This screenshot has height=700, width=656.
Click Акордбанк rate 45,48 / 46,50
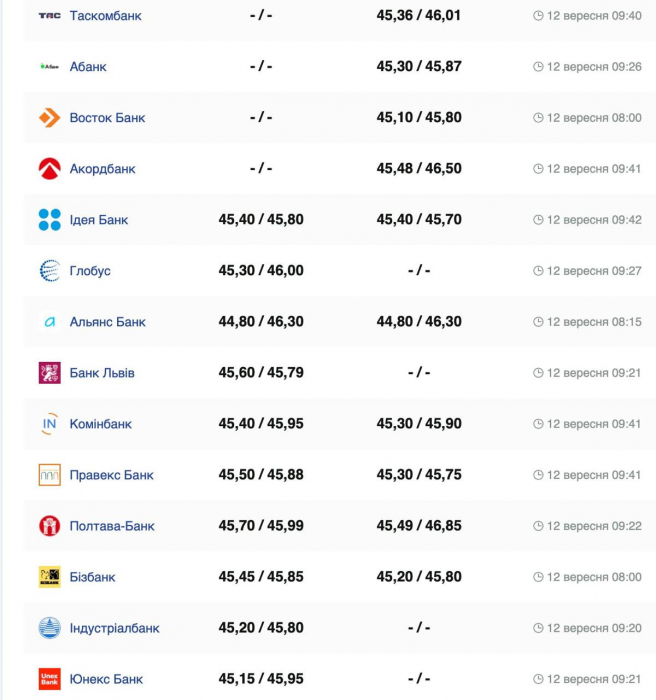(x=419, y=168)
